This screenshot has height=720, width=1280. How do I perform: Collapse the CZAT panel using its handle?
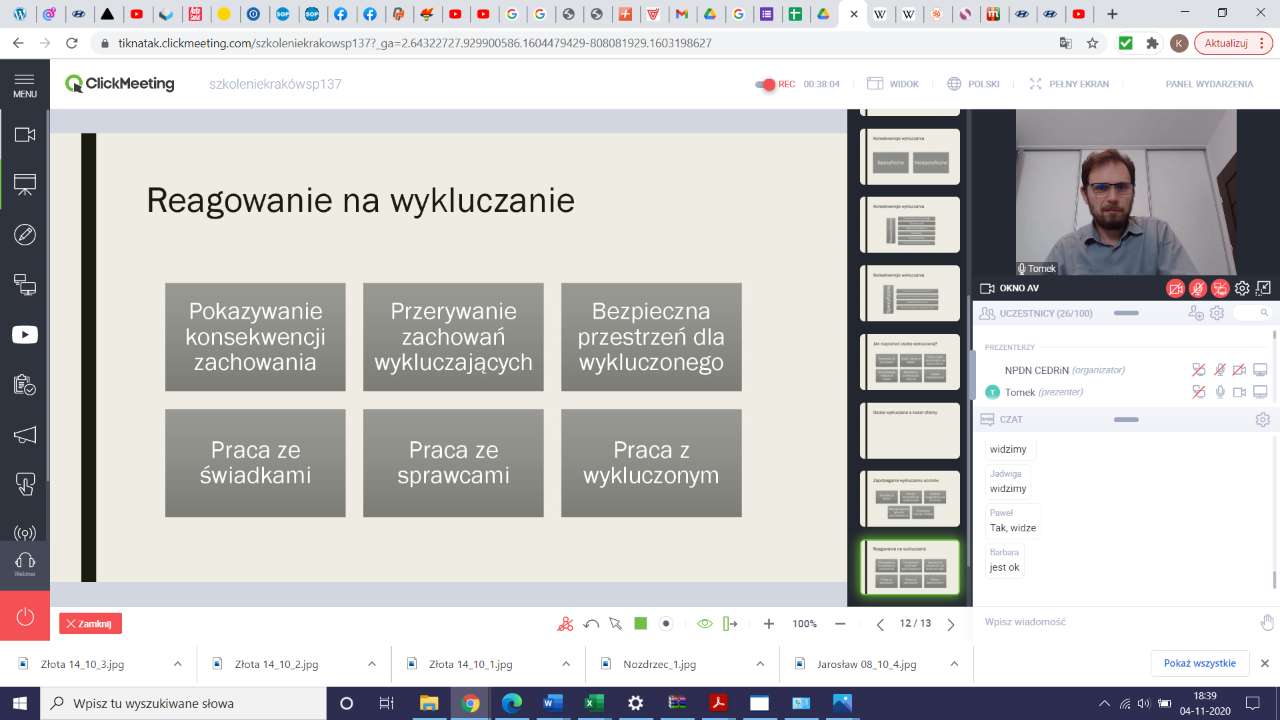[x=1126, y=419]
